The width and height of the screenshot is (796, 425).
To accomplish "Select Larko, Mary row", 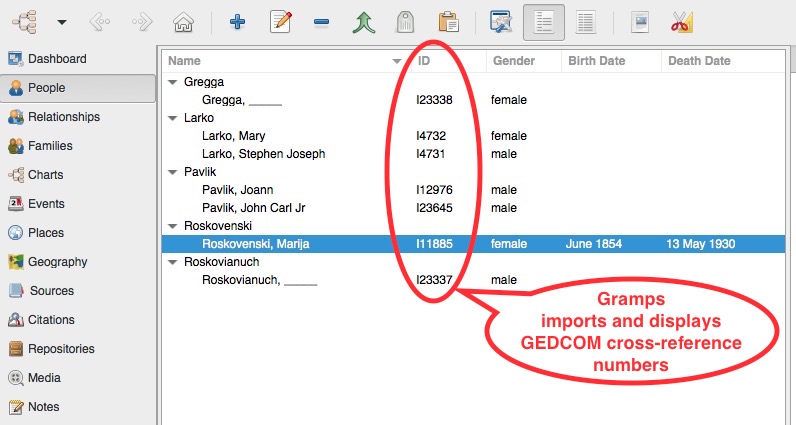I will click(473, 136).
